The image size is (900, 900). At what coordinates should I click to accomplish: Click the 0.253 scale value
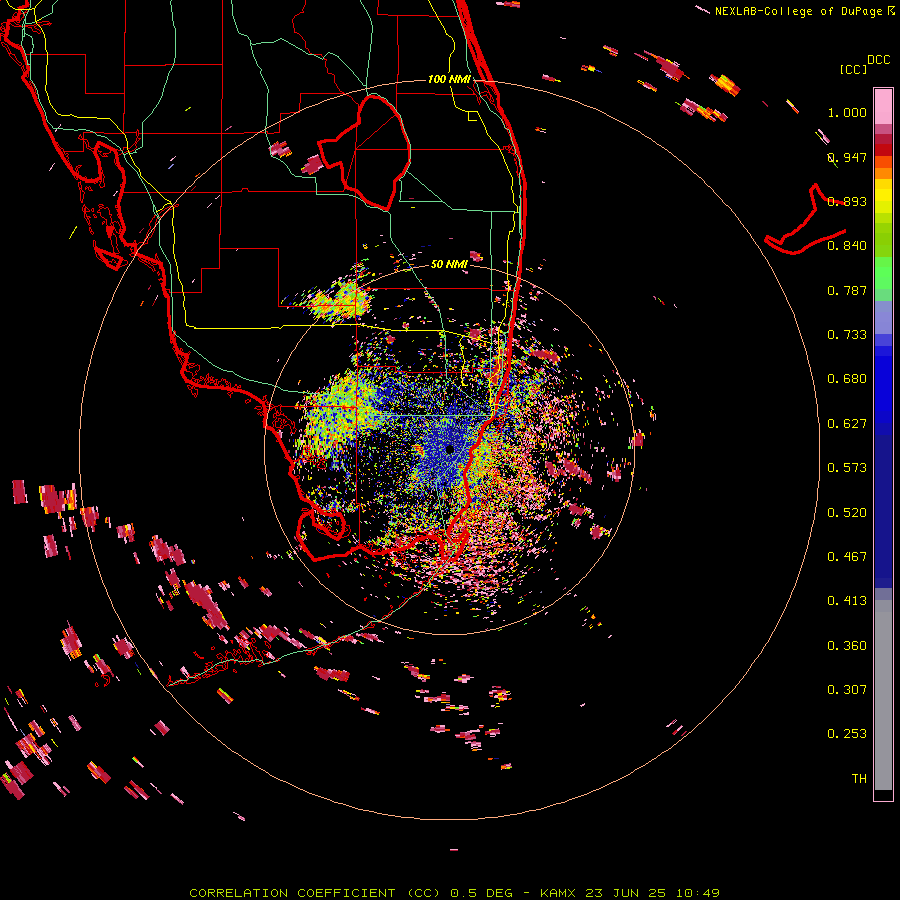[x=847, y=734]
